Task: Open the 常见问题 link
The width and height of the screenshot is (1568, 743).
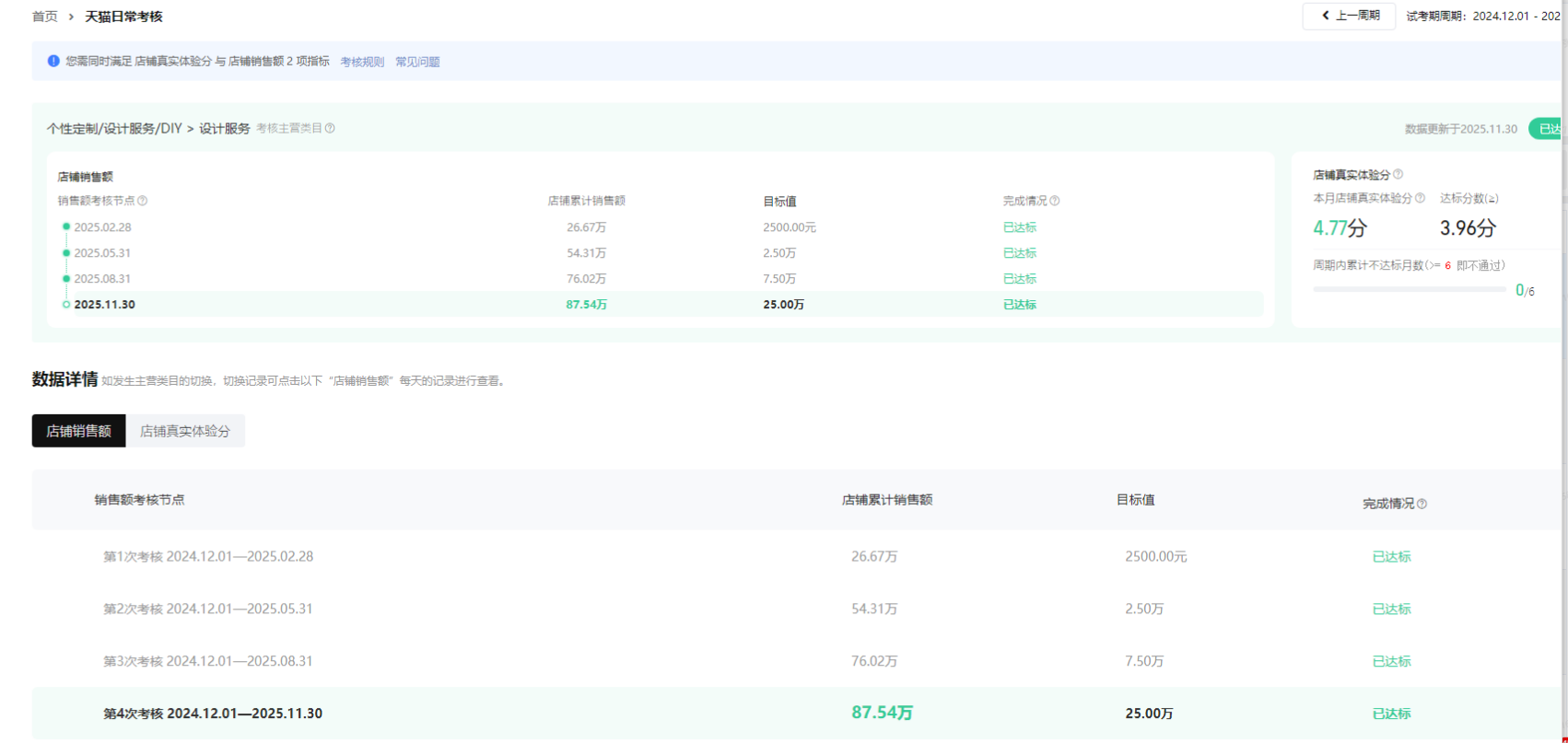Action: click(417, 62)
